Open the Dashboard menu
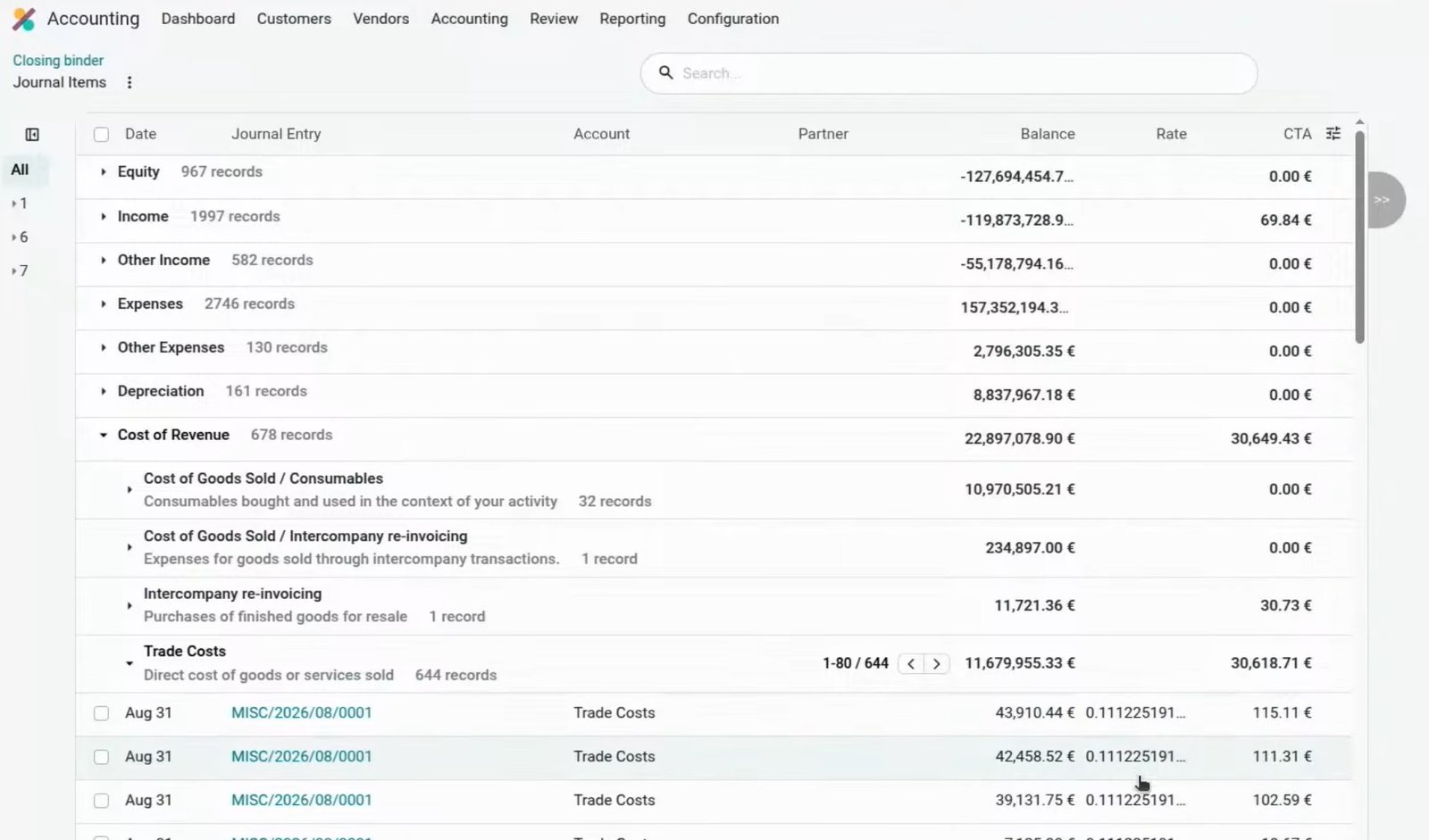The height and width of the screenshot is (840, 1429). 198,19
